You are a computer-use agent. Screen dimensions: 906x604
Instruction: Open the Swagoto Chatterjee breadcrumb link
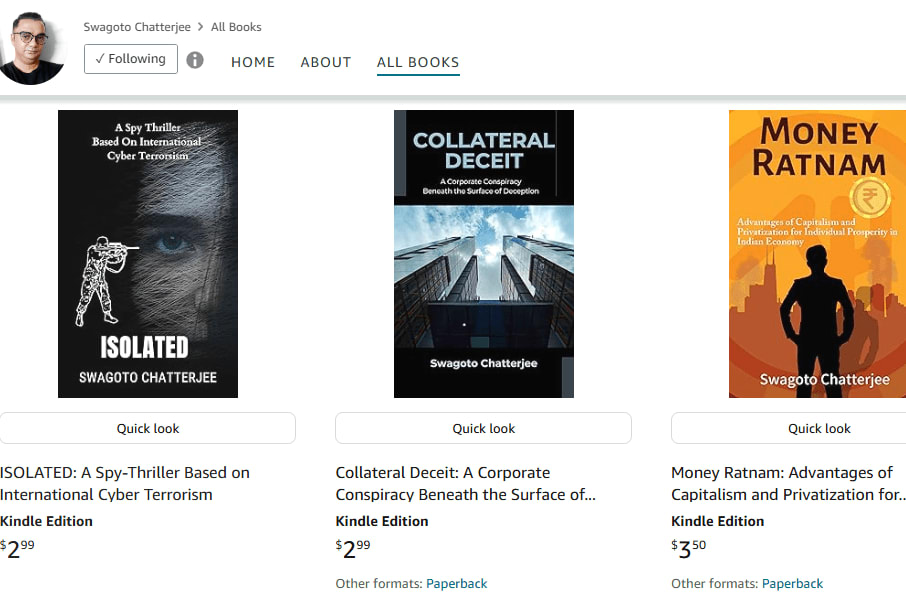coord(137,27)
